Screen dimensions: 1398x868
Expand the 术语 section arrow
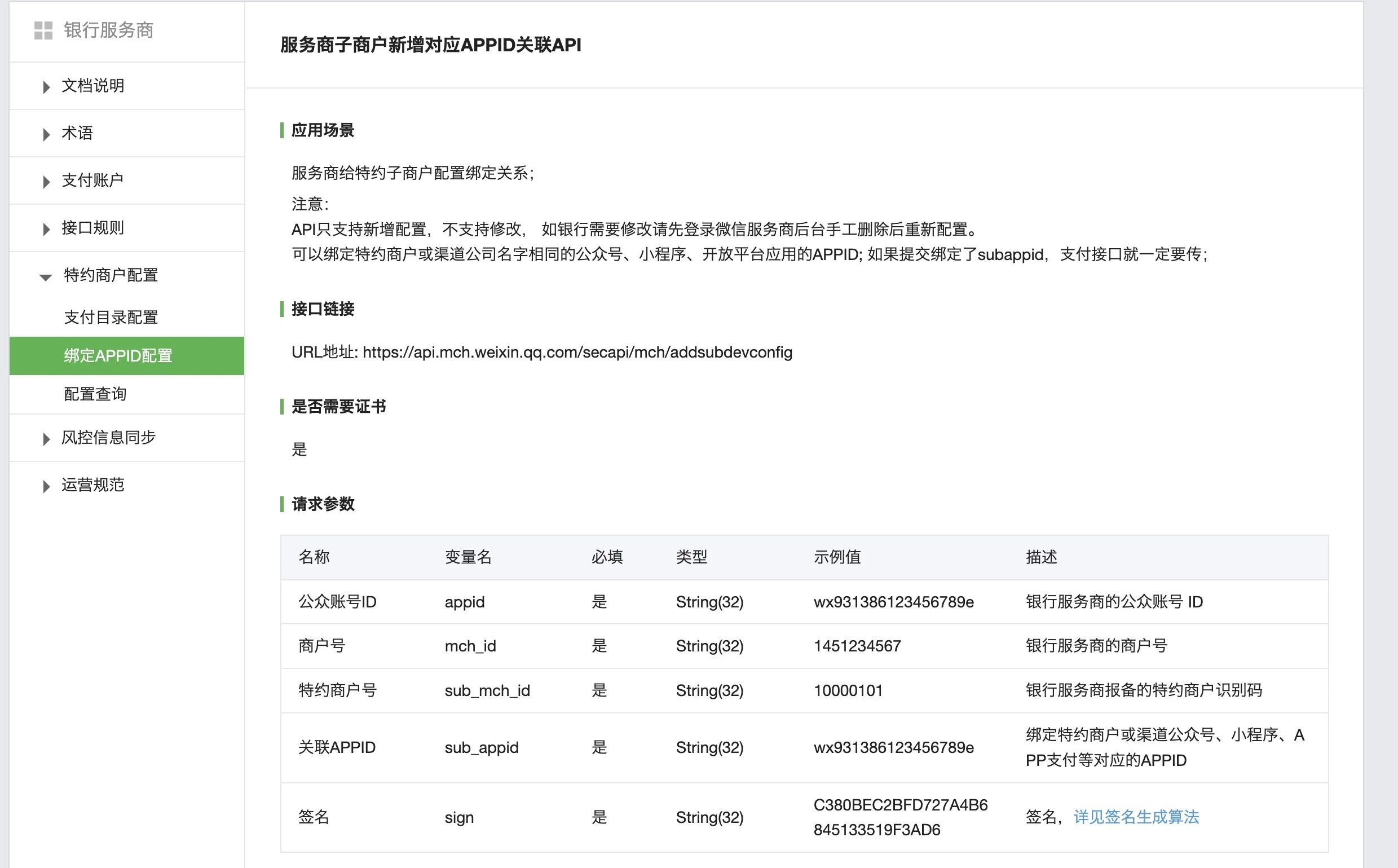46,134
